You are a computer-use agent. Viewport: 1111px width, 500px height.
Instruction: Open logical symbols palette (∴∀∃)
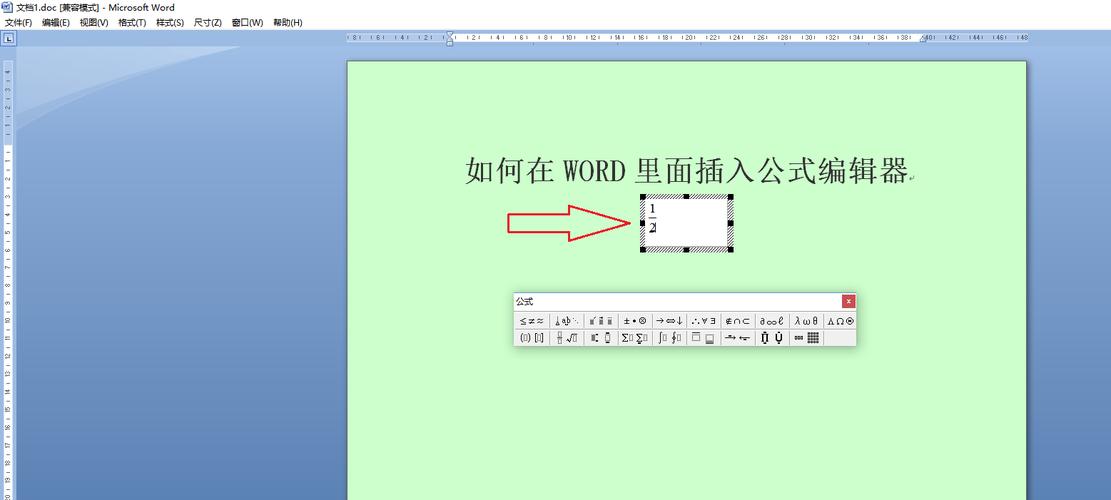tap(704, 321)
